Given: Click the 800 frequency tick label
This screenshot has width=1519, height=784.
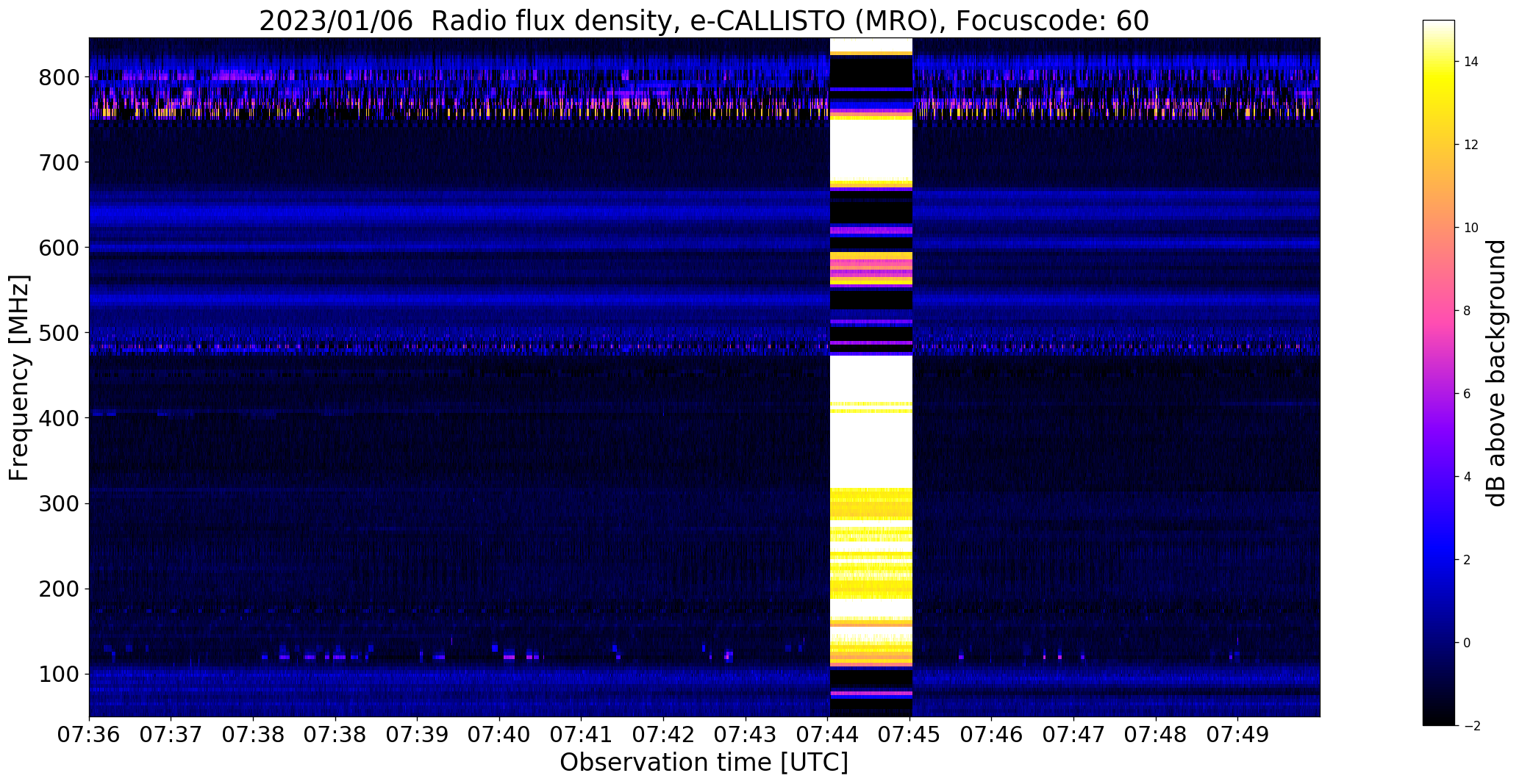Looking at the screenshot, I should tap(58, 77).
